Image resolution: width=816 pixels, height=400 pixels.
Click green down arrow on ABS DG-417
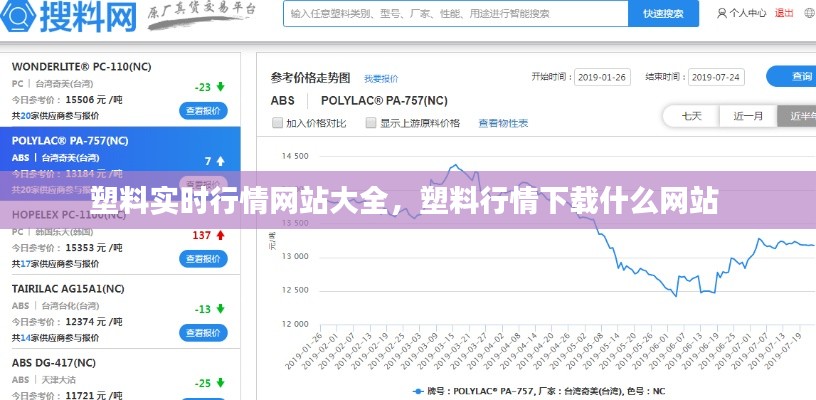(220, 383)
